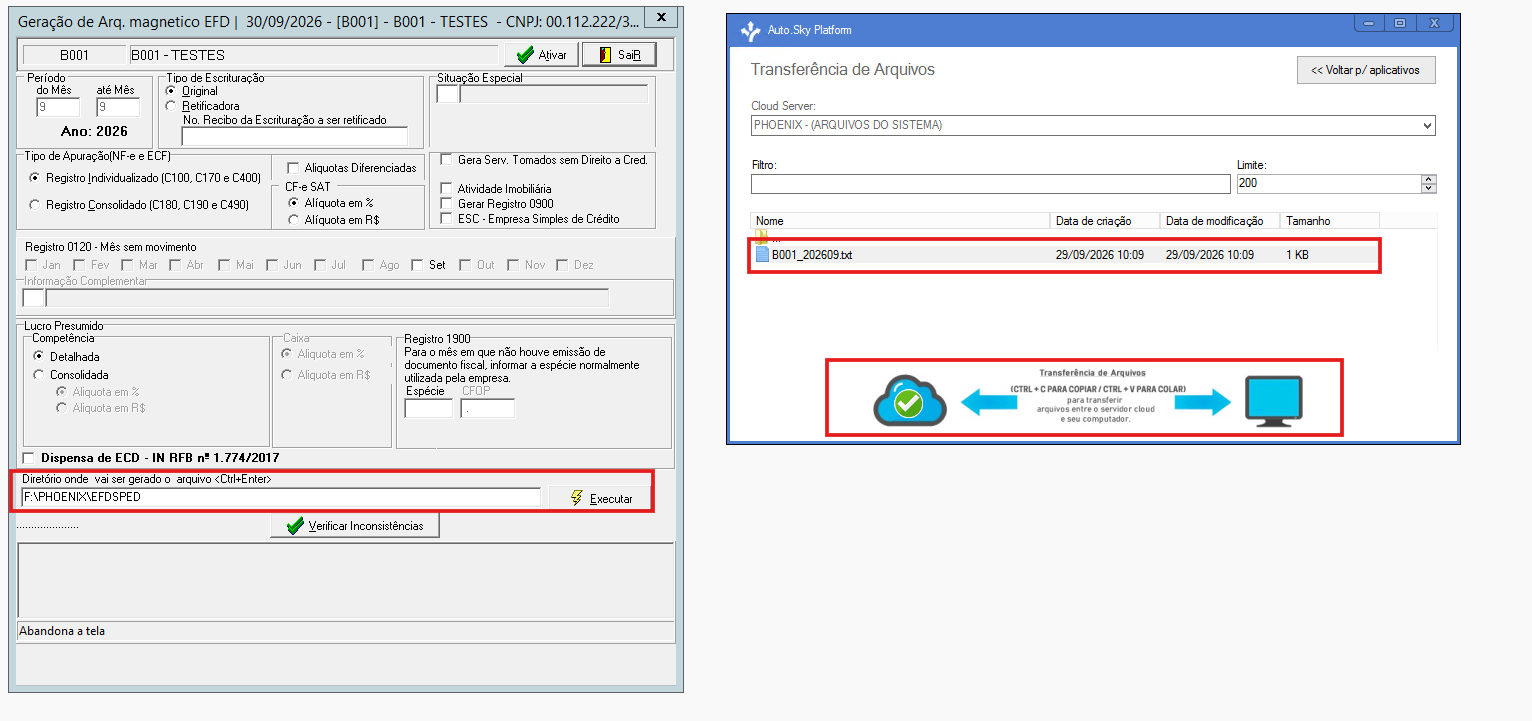The image size is (1532, 721).
Task: Click the Espécie field in Registro 1900
Action: pos(428,408)
